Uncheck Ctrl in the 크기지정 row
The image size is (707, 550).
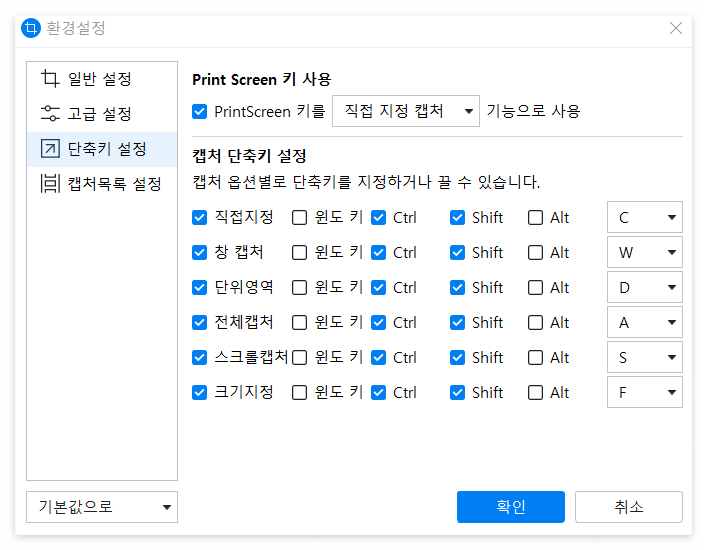point(378,393)
